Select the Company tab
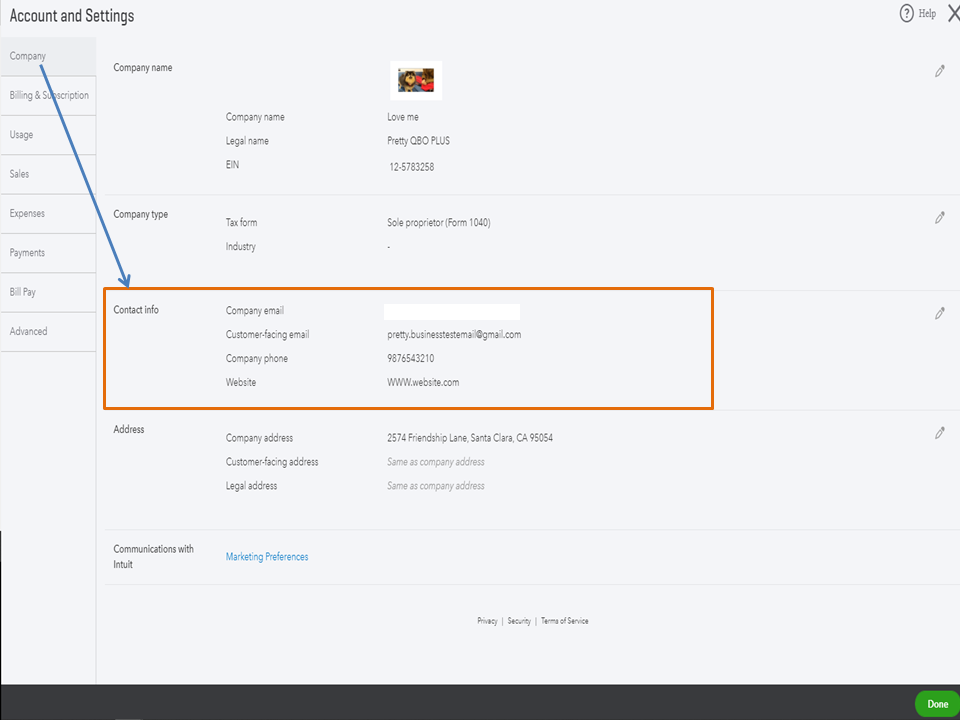960x720 pixels. pyautogui.click(x=28, y=56)
